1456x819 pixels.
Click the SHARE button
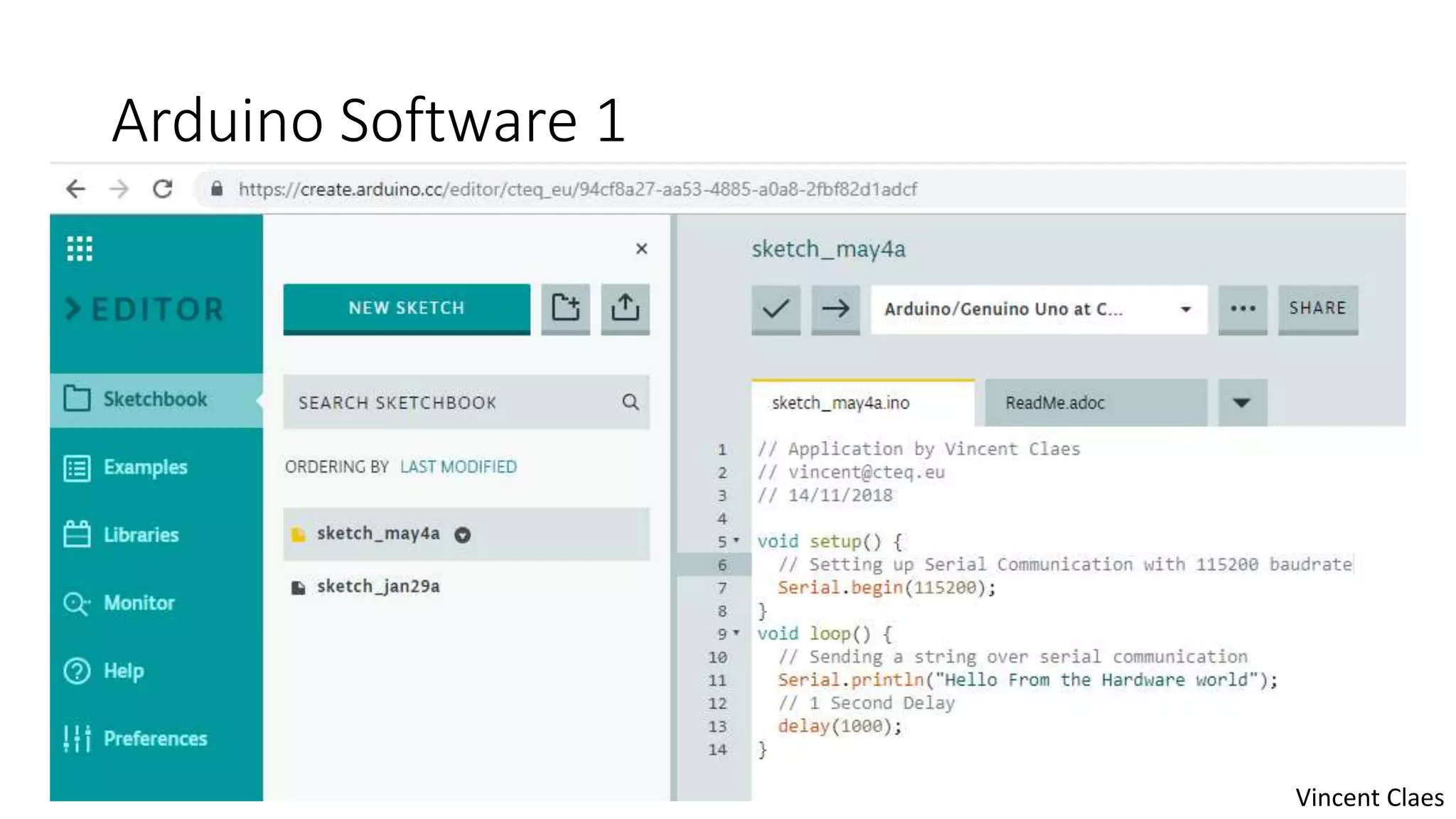click(1318, 309)
